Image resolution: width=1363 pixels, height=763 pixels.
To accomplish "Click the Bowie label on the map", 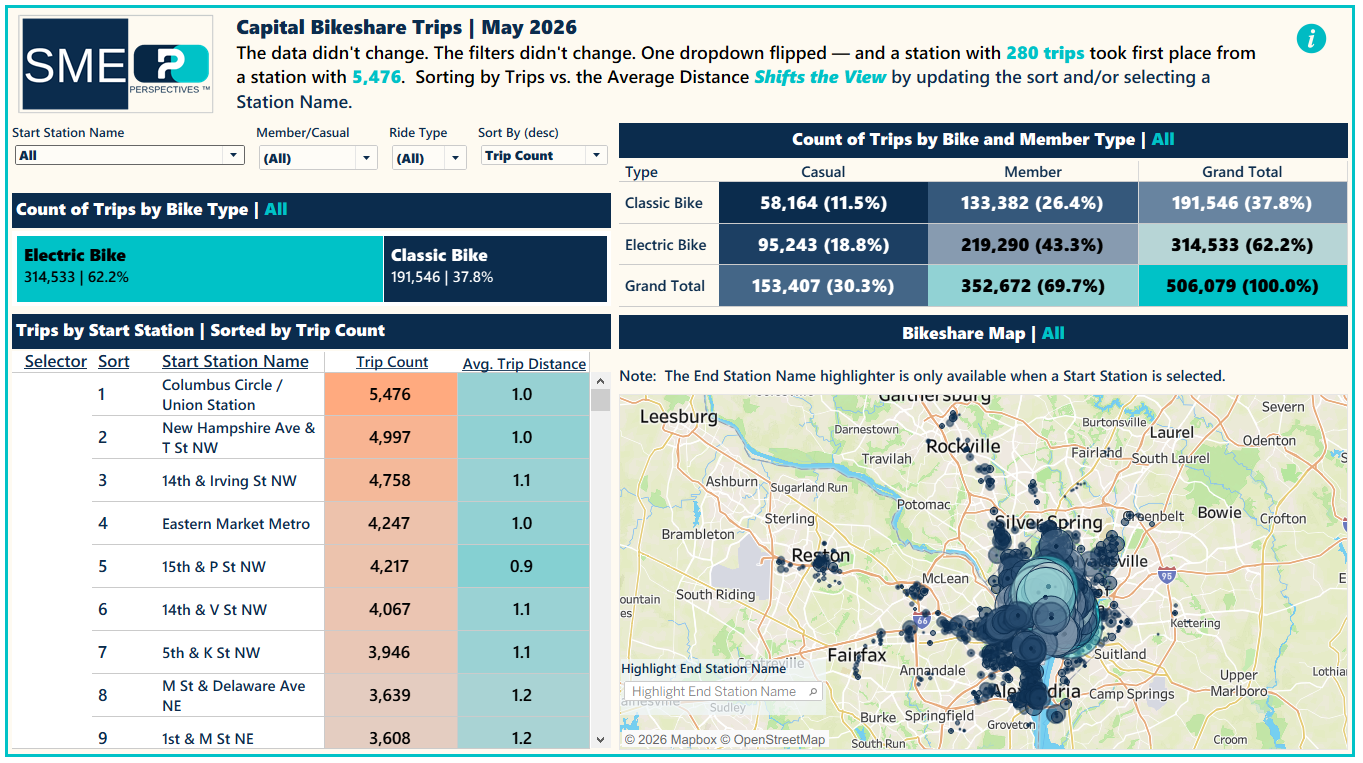I will tap(1219, 512).
